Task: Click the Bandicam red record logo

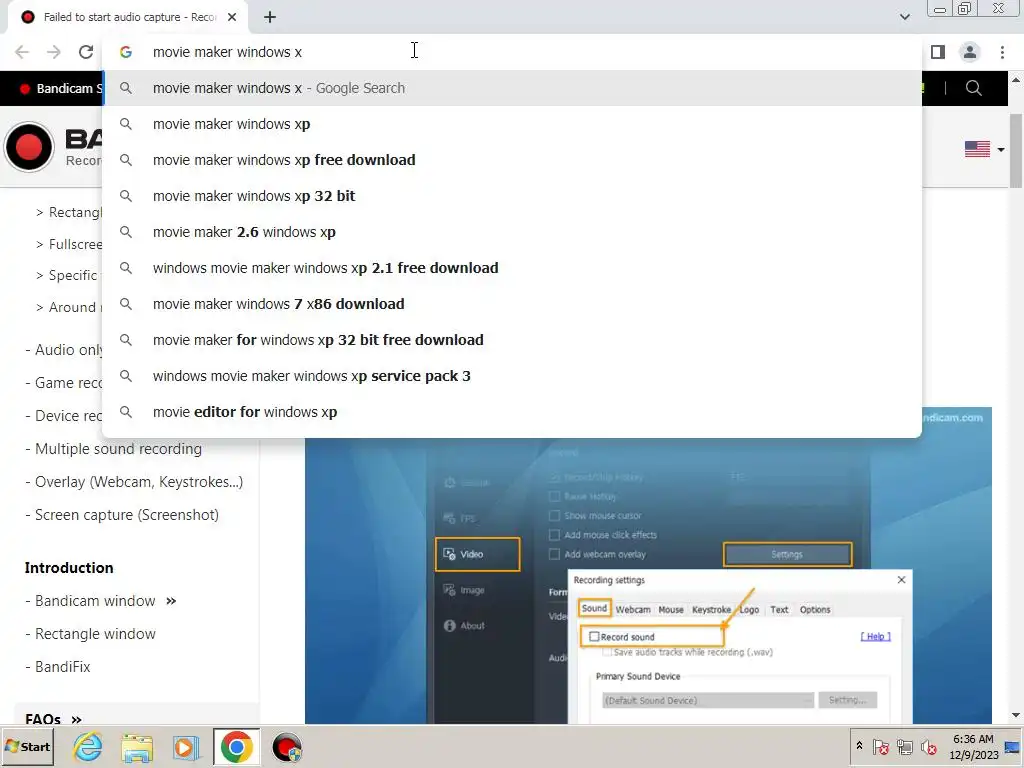Action: (x=29, y=147)
